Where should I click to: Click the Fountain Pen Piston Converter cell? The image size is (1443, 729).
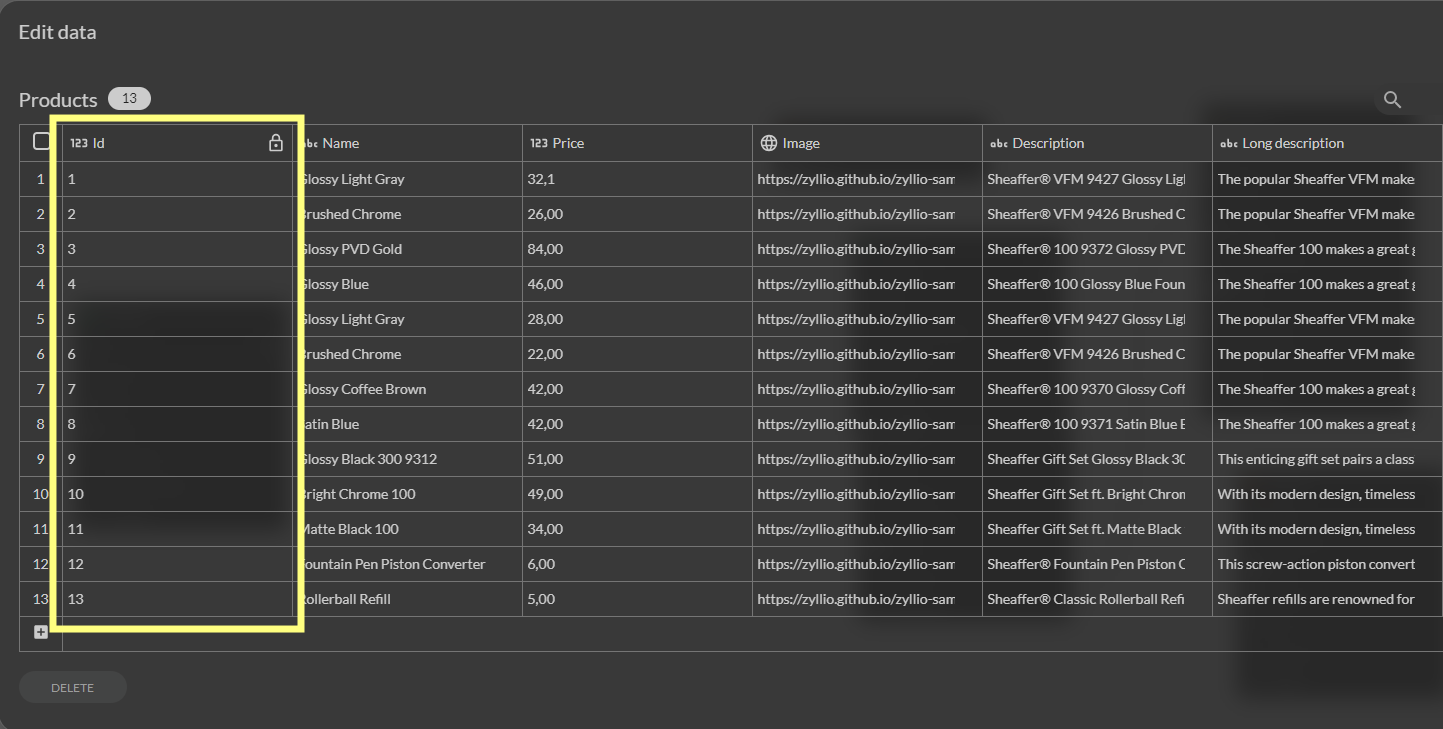click(x=393, y=564)
